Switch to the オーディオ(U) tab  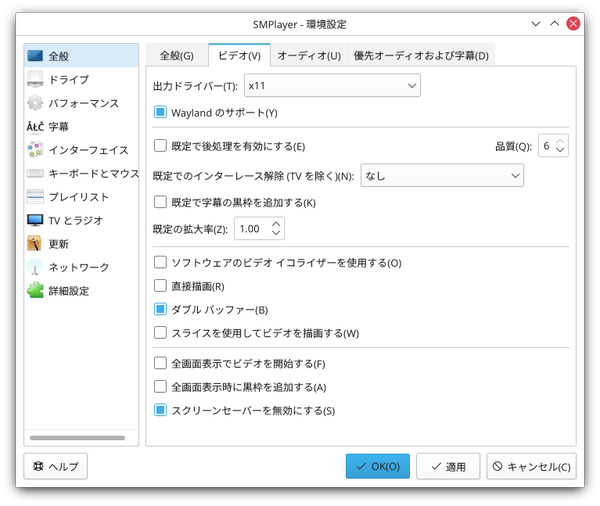(x=309, y=55)
